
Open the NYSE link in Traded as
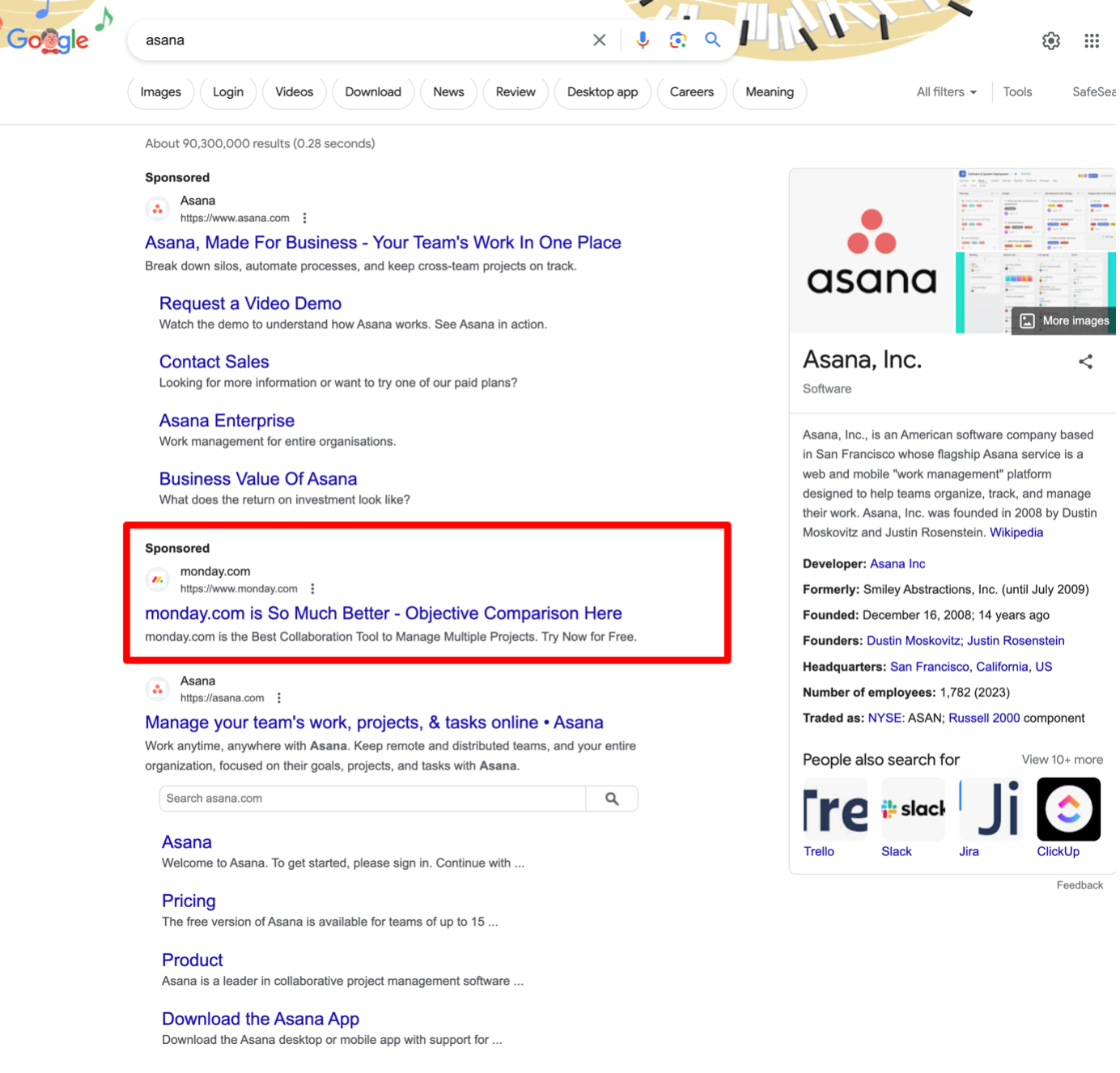884,719
